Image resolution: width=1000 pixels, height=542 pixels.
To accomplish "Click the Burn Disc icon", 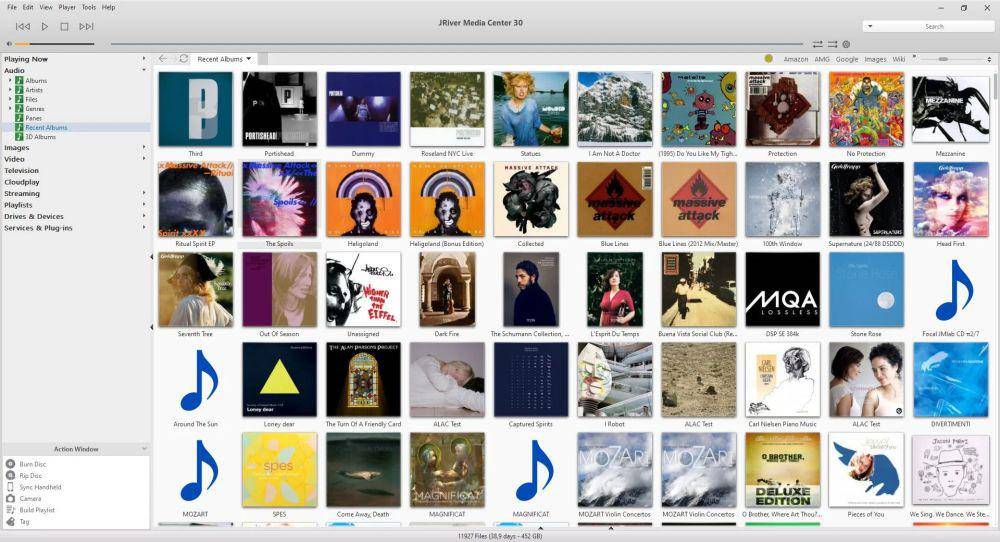I will pyautogui.click(x=10, y=464).
